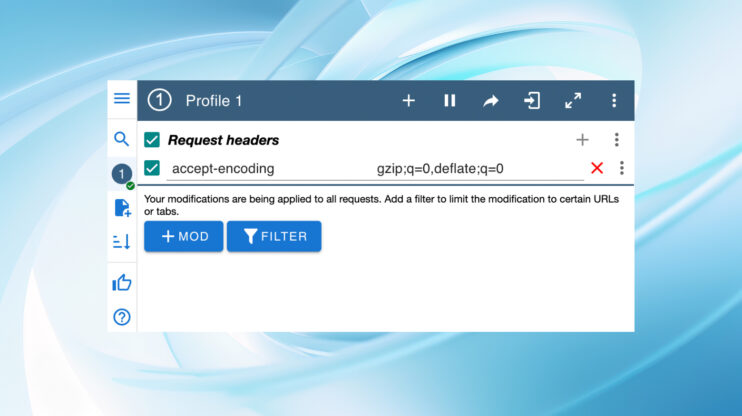
Task: Add a header using the toolbar plus
Action: [408, 100]
